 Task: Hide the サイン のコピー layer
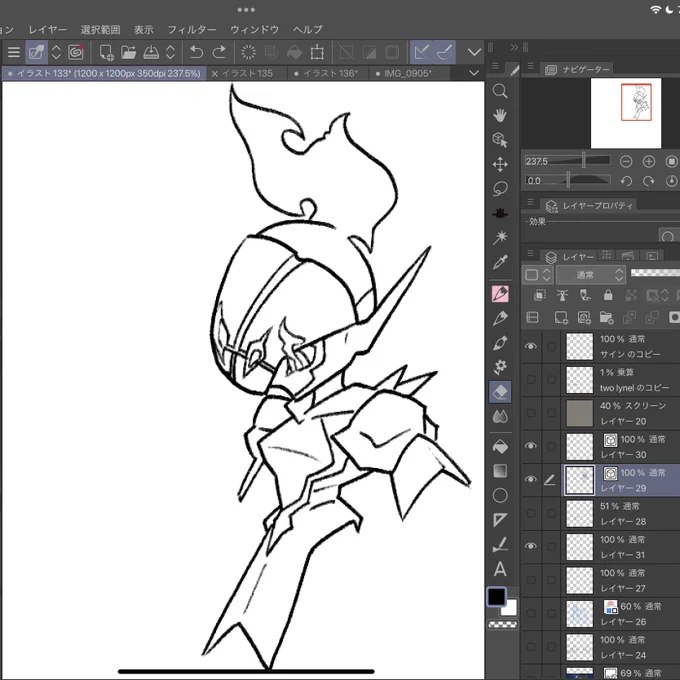point(531,346)
